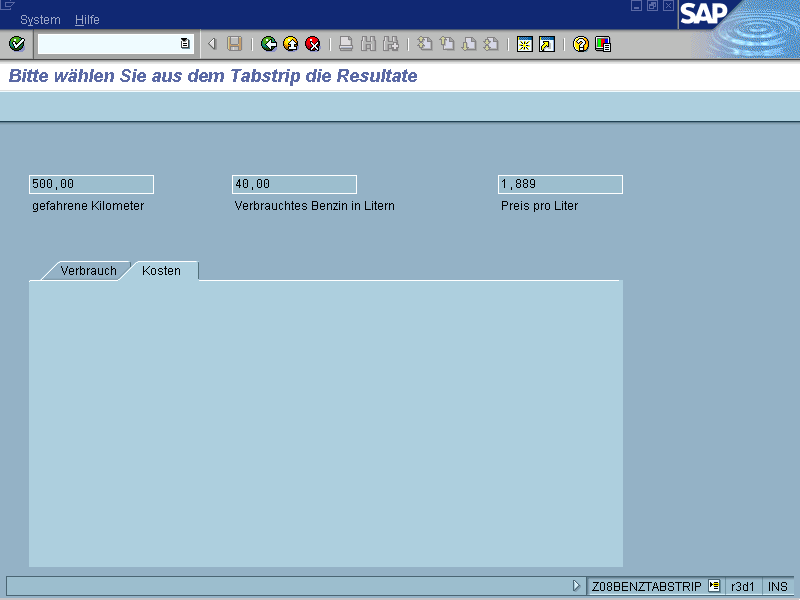Click the Customize Local Layout icon
The height and width of the screenshot is (600, 800).
click(603, 44)
